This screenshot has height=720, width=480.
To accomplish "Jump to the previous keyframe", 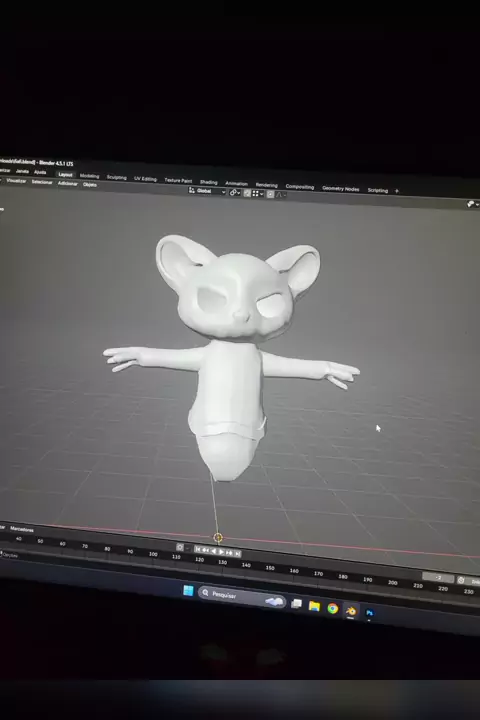I will 205,550.
